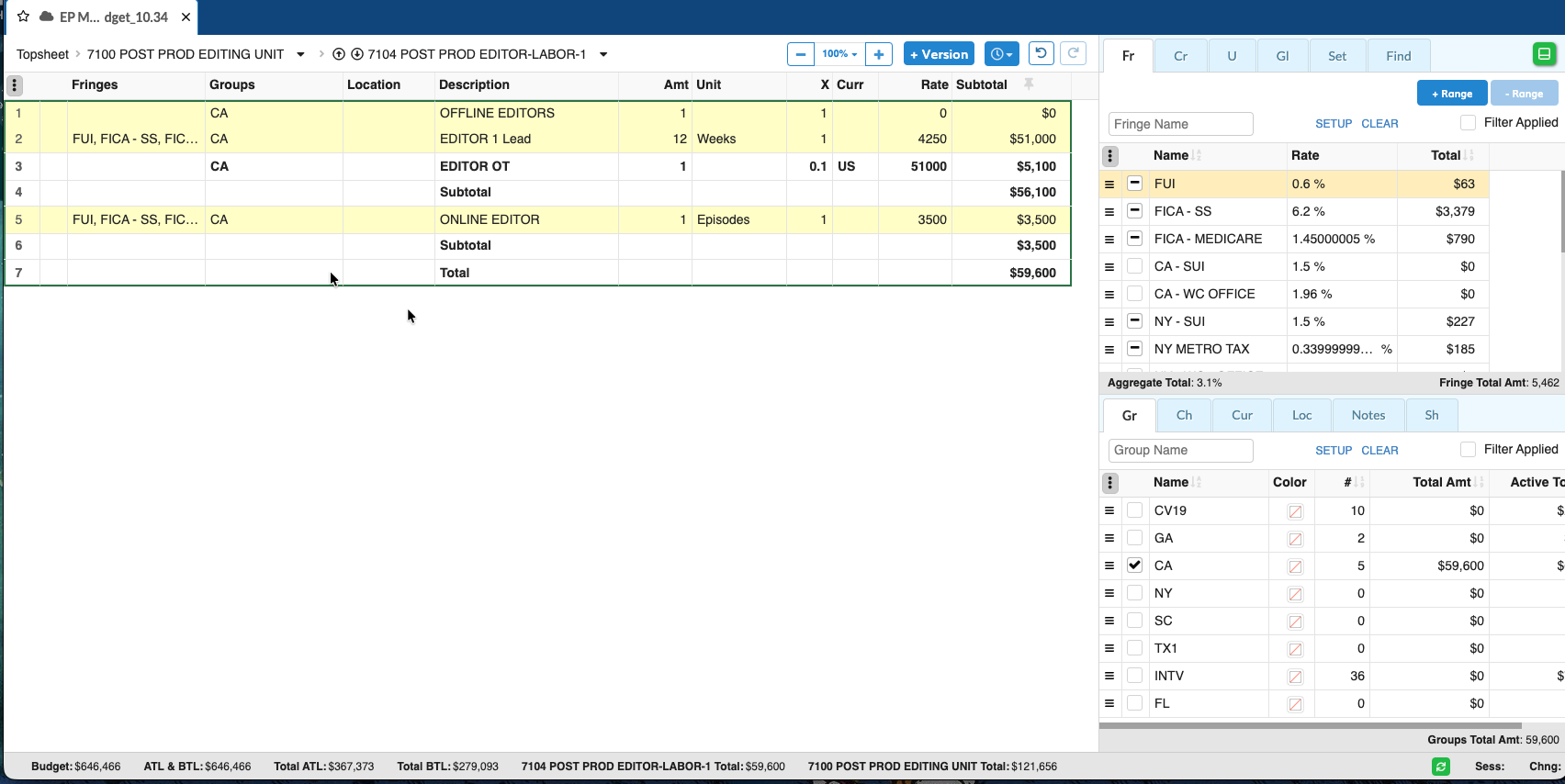1565x784 pixels.
Task: Click the undo arrow icon
Action: (x=1041, y=53)
